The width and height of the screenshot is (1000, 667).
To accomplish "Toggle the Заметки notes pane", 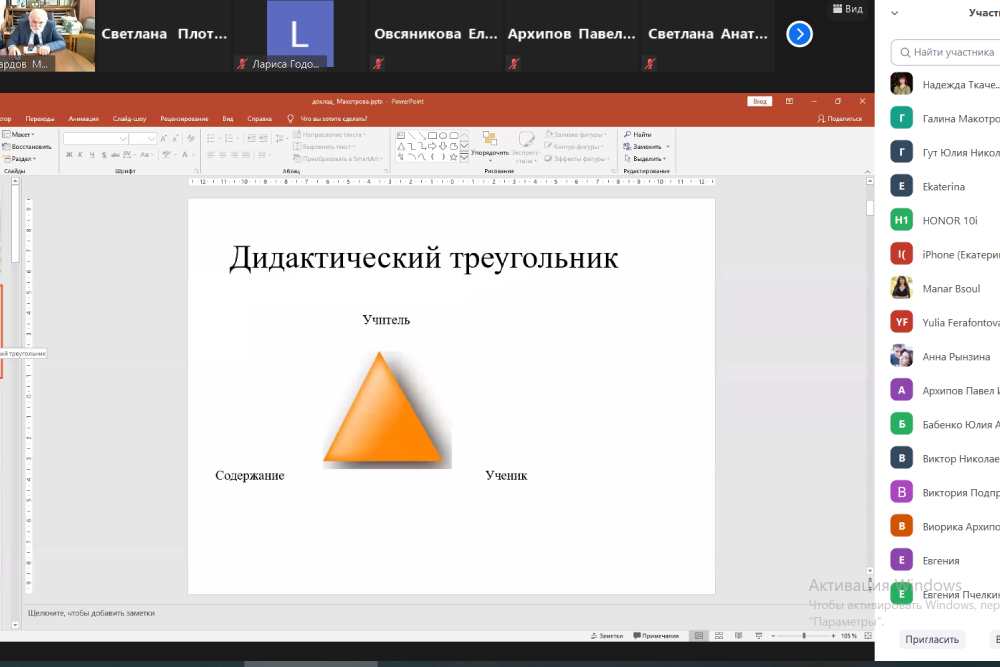I will 607,636.
